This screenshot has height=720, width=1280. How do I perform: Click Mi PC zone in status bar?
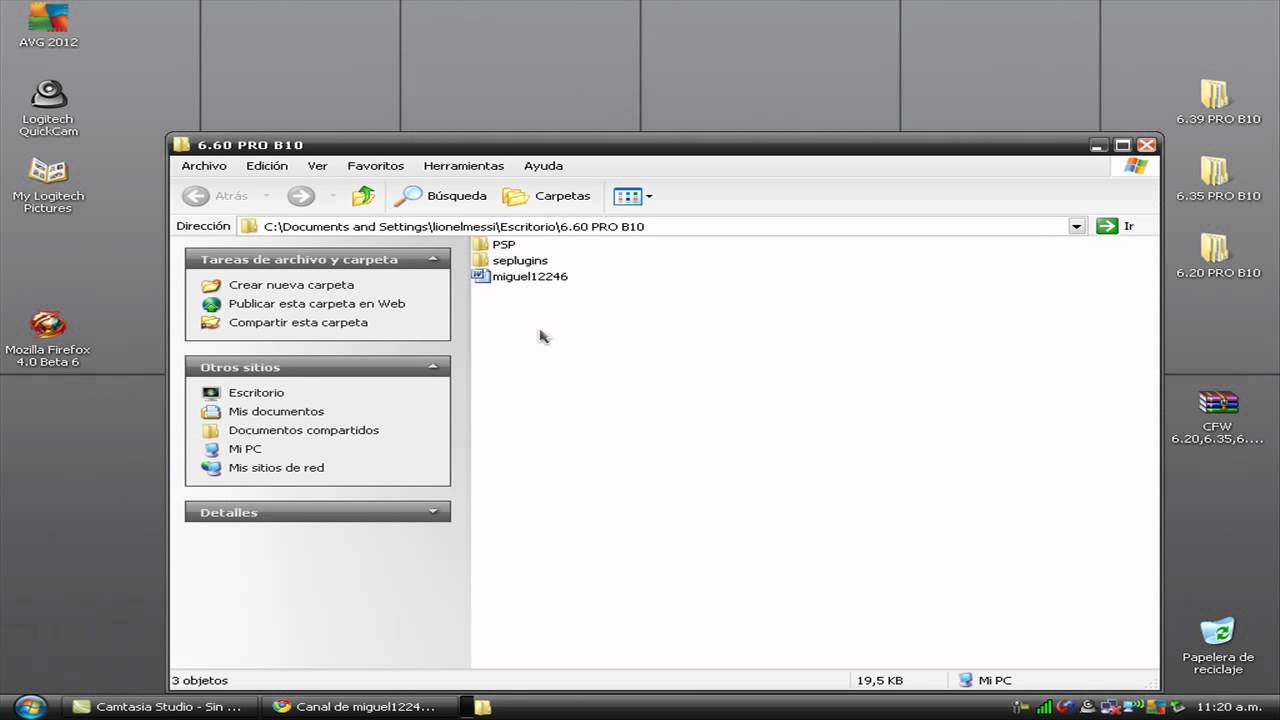985,680
